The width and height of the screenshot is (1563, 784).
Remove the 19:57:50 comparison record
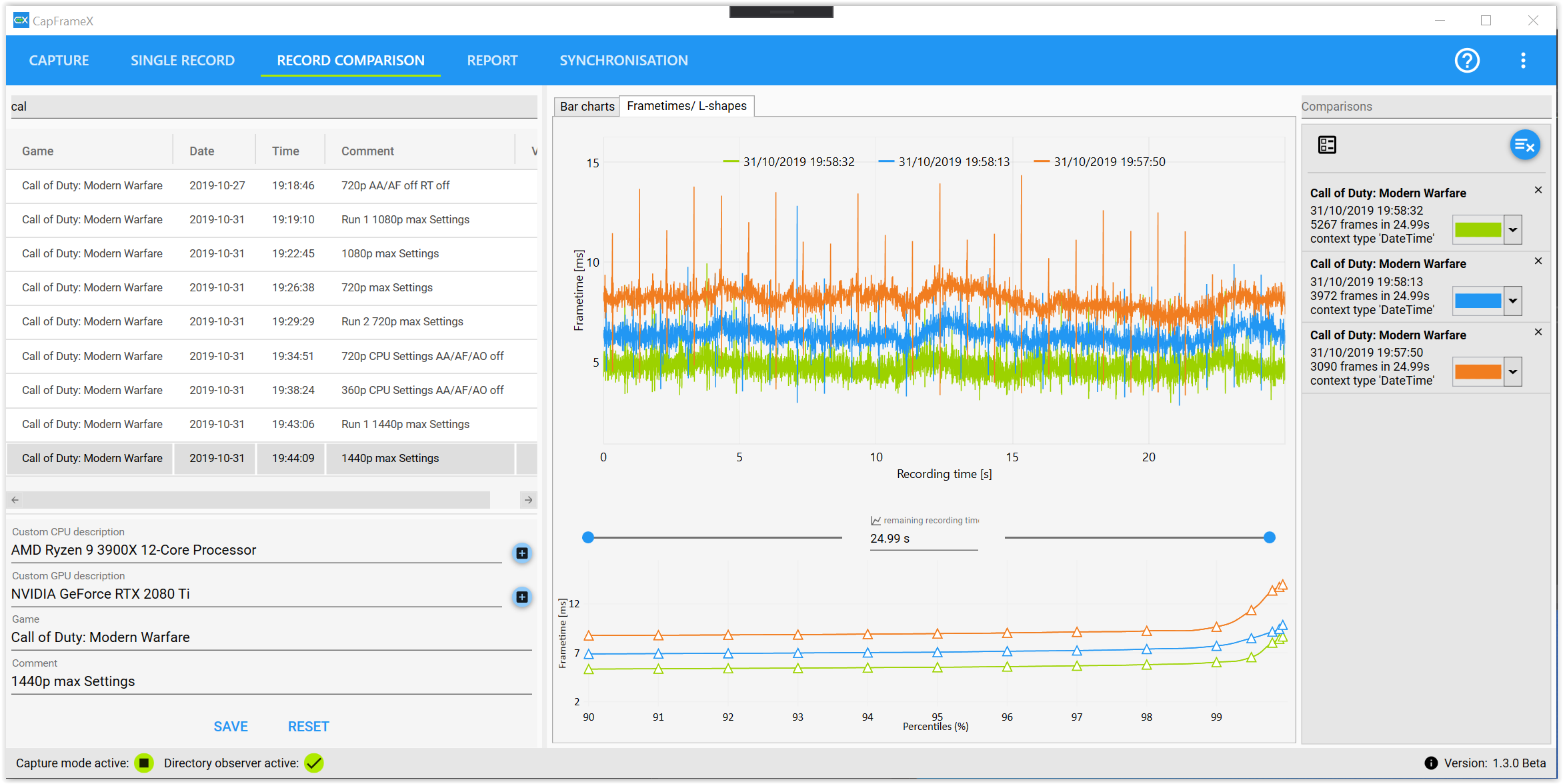pos(1538,332)
